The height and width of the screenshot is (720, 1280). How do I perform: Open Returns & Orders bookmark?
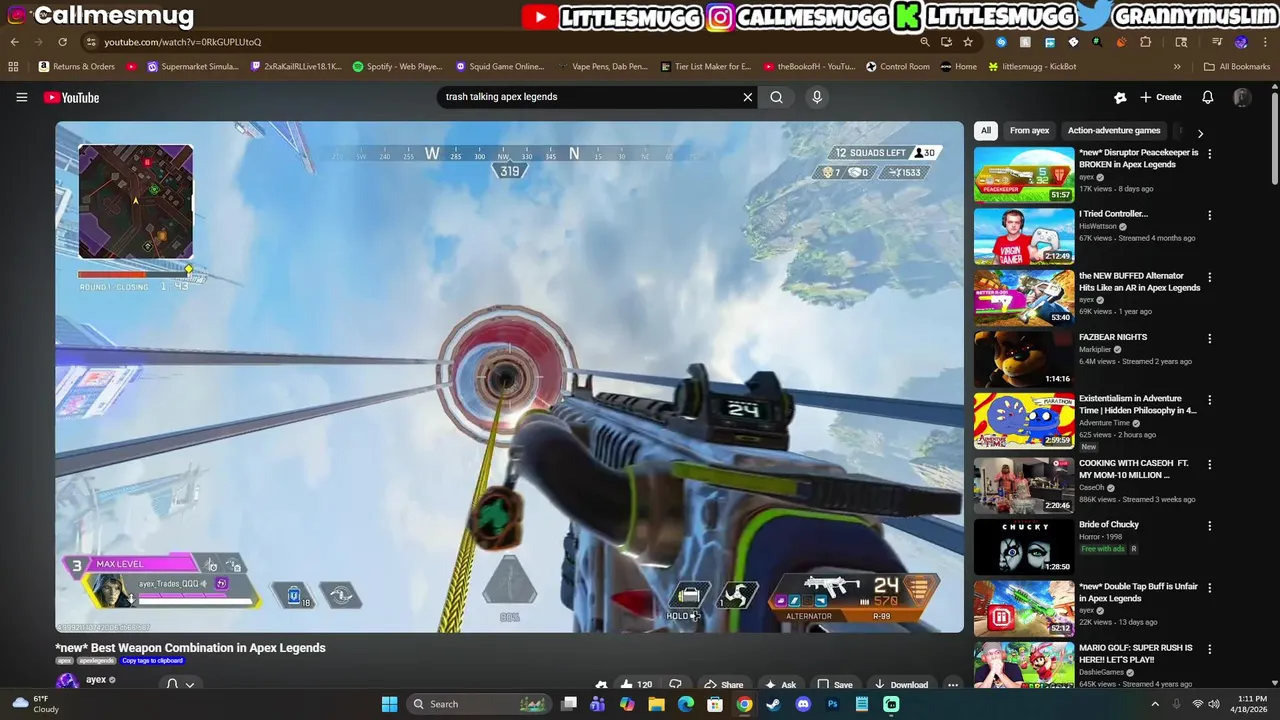[77, 67]
